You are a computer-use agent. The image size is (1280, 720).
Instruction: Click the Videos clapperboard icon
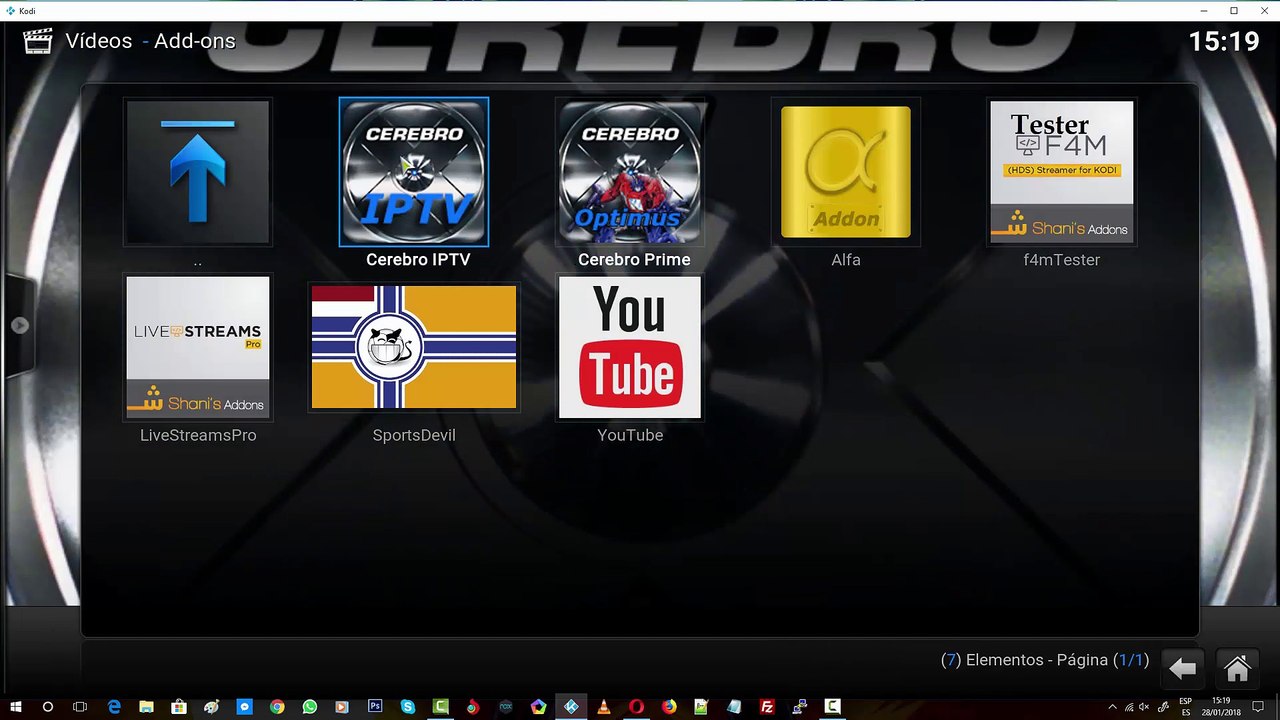pyautogui.click(x=37, y=41)
